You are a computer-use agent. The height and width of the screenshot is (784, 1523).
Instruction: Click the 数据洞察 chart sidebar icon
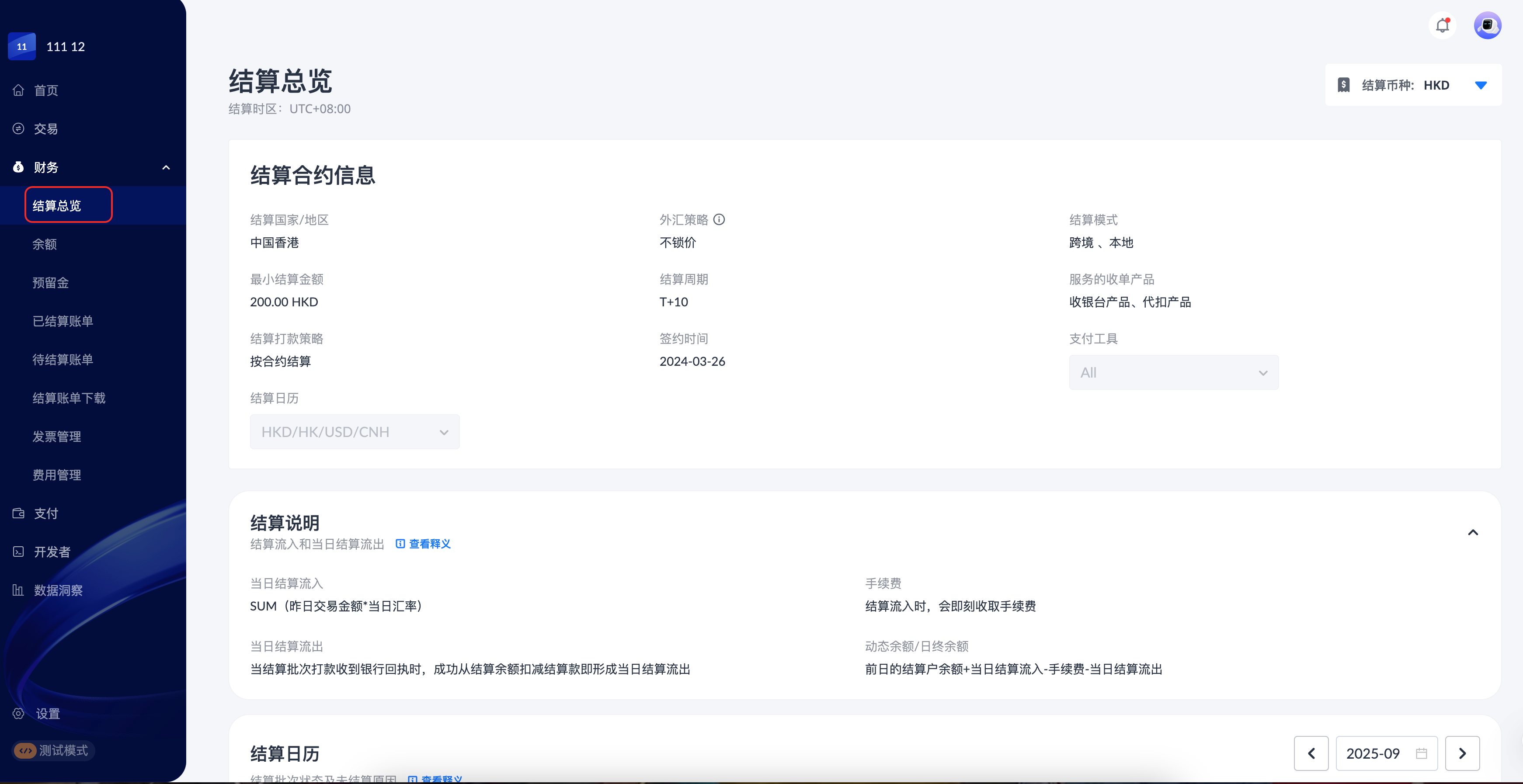point(19,590)
